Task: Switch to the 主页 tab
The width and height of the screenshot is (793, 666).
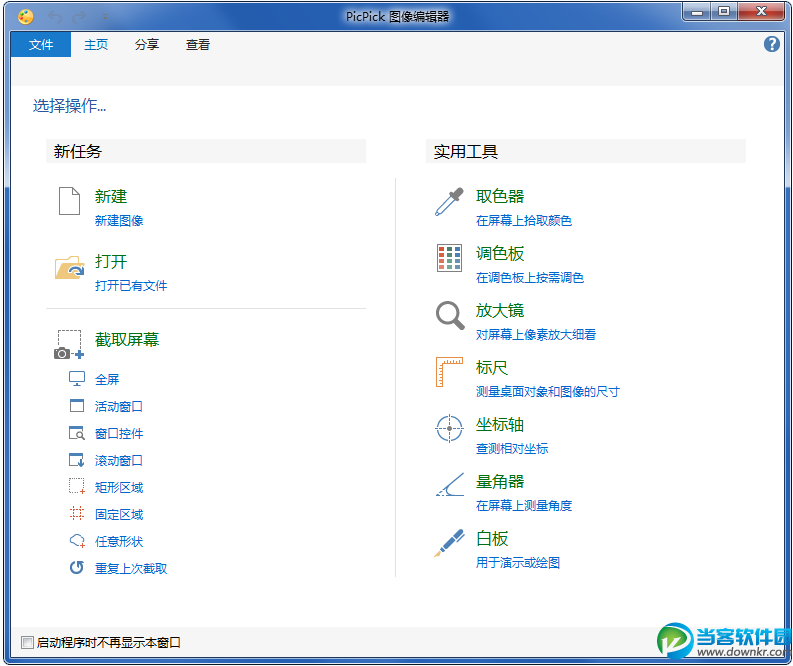Action: click(96, 45)
